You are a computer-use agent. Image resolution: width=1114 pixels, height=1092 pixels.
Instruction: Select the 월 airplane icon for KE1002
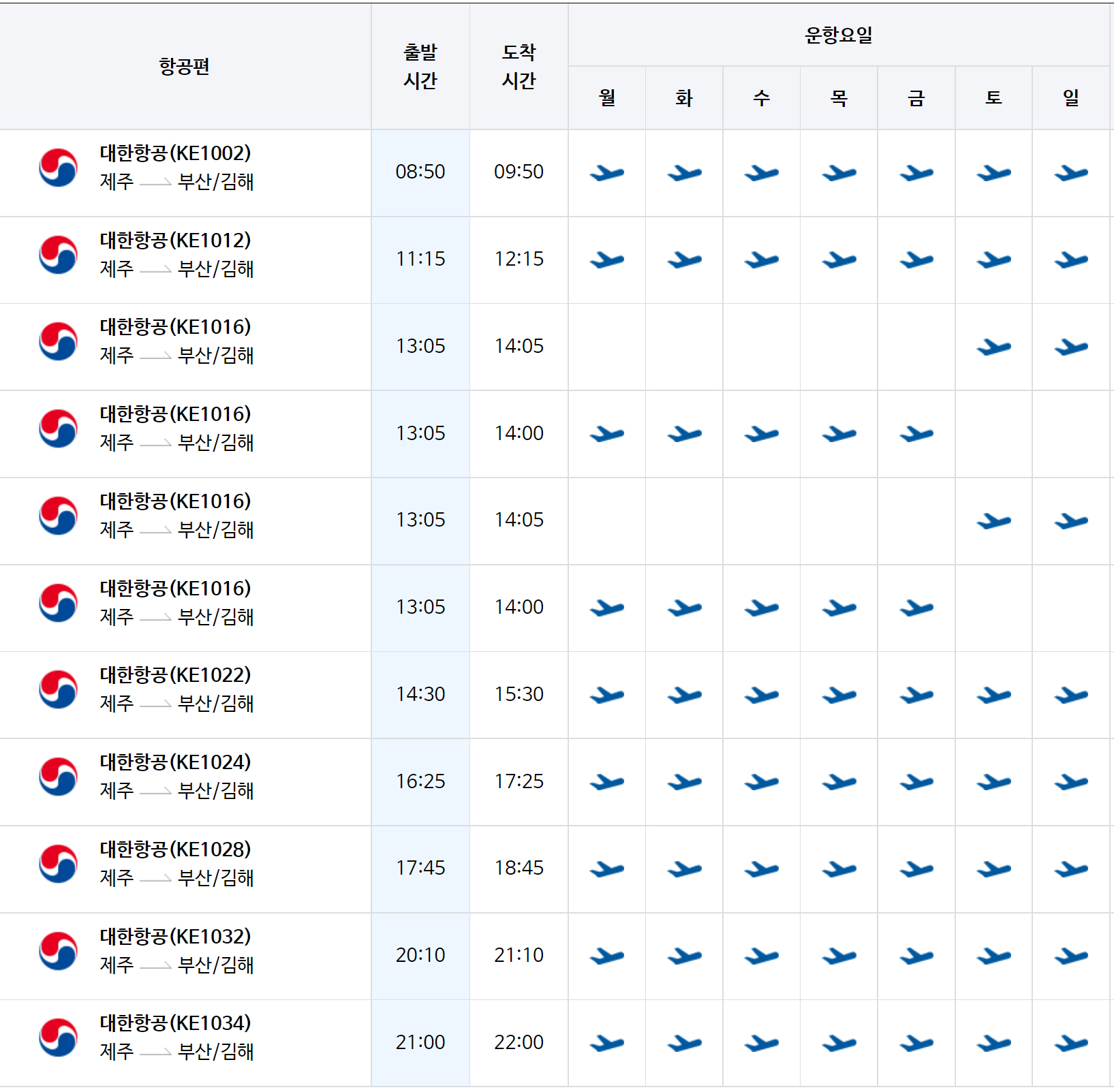[607, 173]
